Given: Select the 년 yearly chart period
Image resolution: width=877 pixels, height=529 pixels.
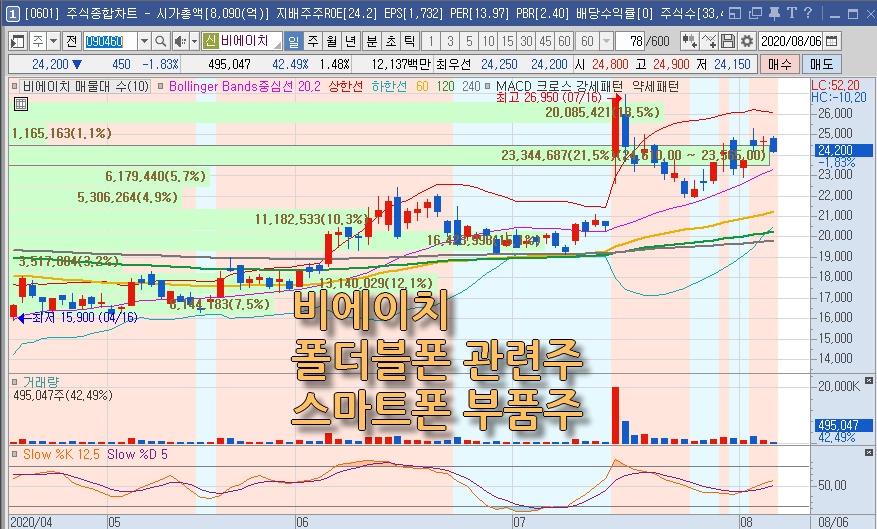Looking at the screenshot, I should [351, 41].
